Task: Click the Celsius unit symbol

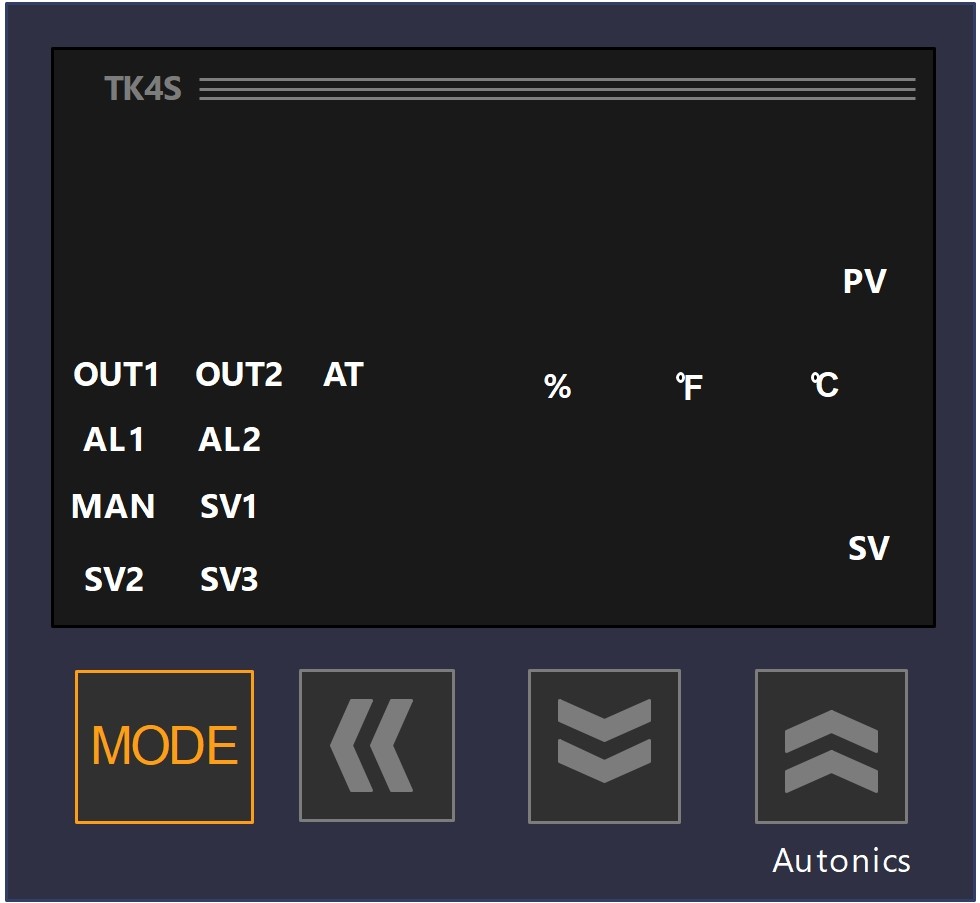Action: coord(825,384)
